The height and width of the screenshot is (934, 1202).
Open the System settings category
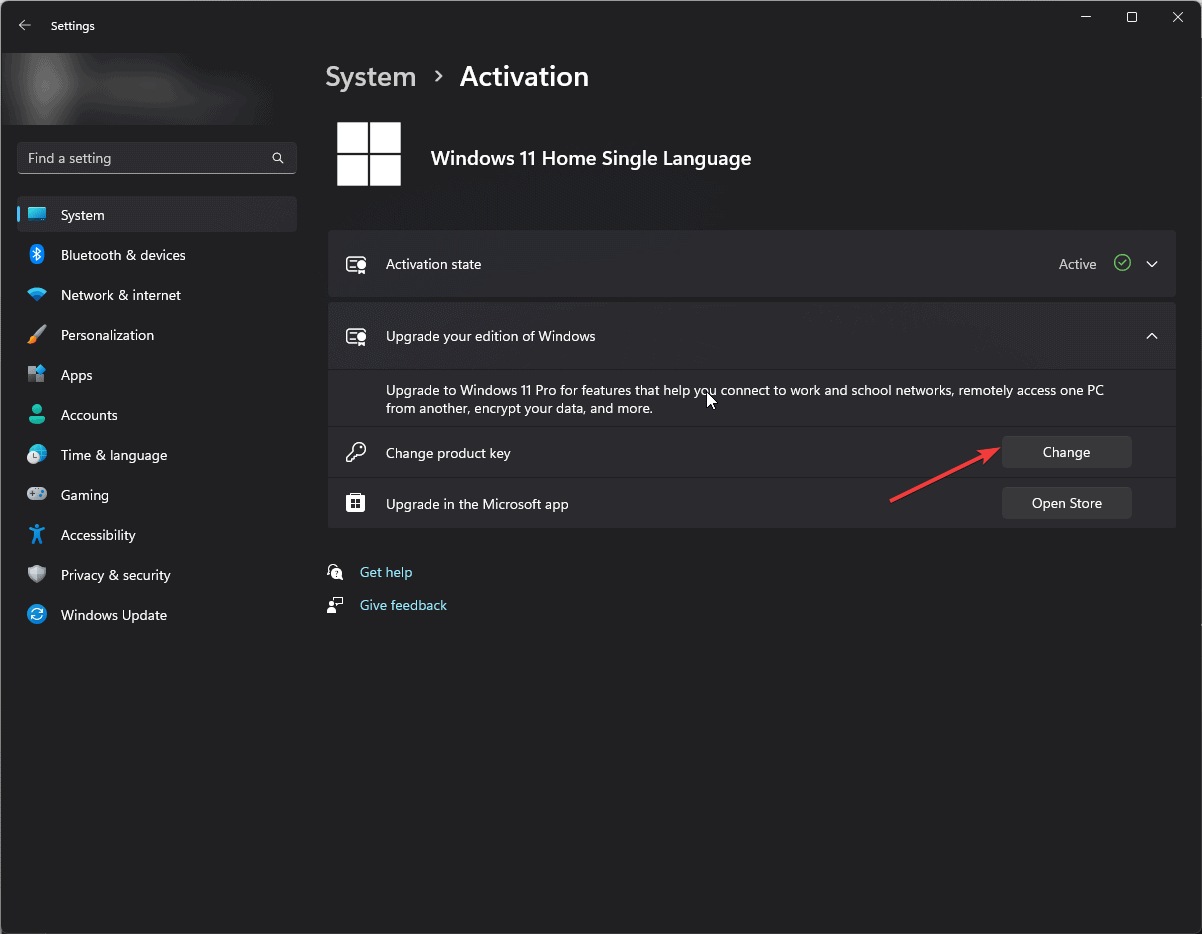tap(157, 215)
